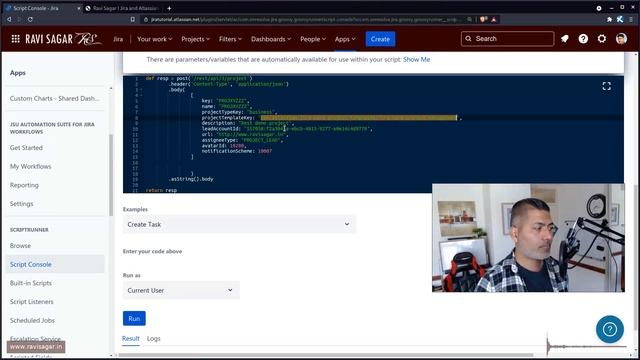Image resolution: width=640 pixels, height=360 pixels.
Task: Open Get Started in the sidebar
Action: (26, 147)
